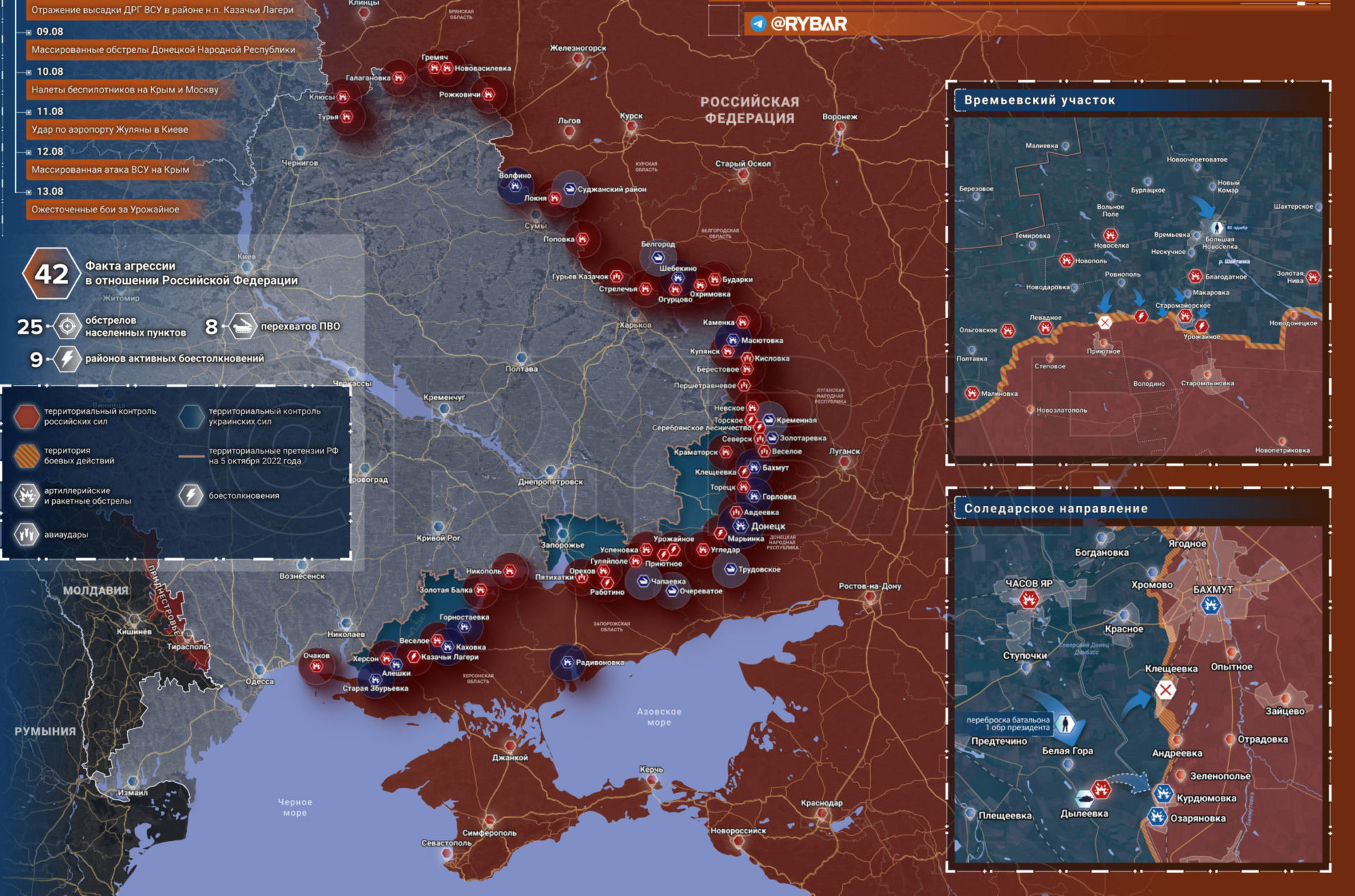Click the airstrikes legend icon

pyautogui.click(x=27, y=534)
